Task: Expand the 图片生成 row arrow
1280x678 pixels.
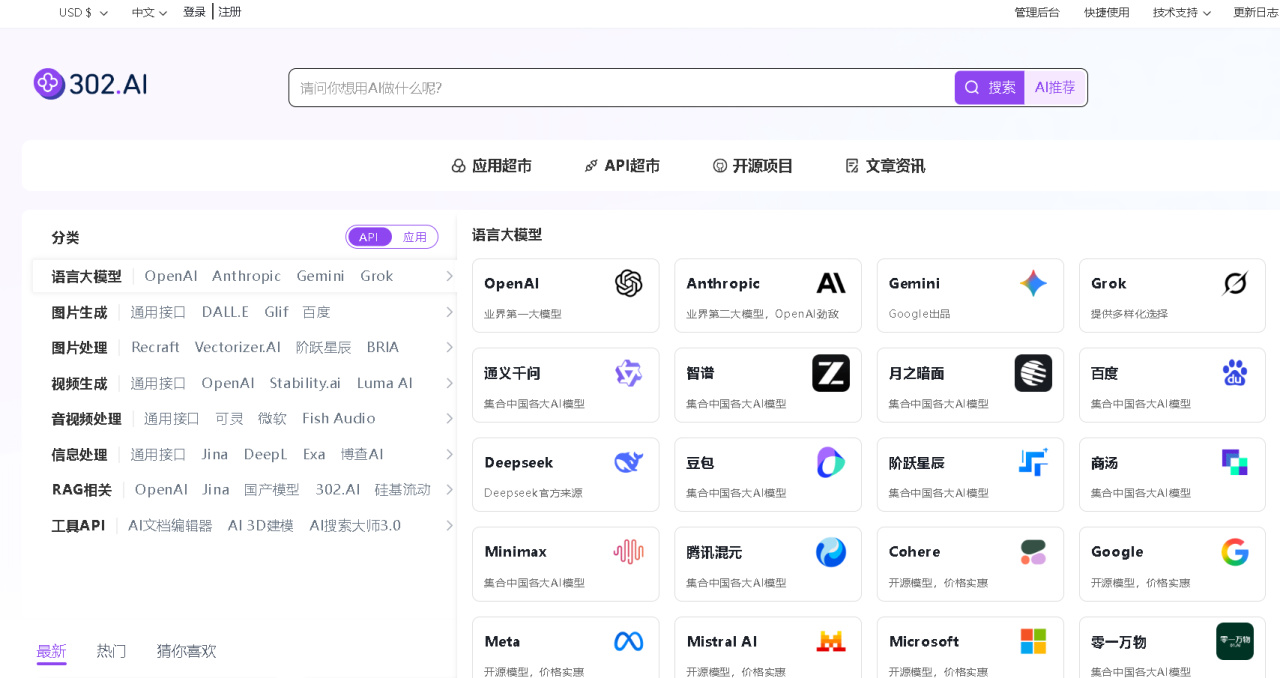Action: 449,312
